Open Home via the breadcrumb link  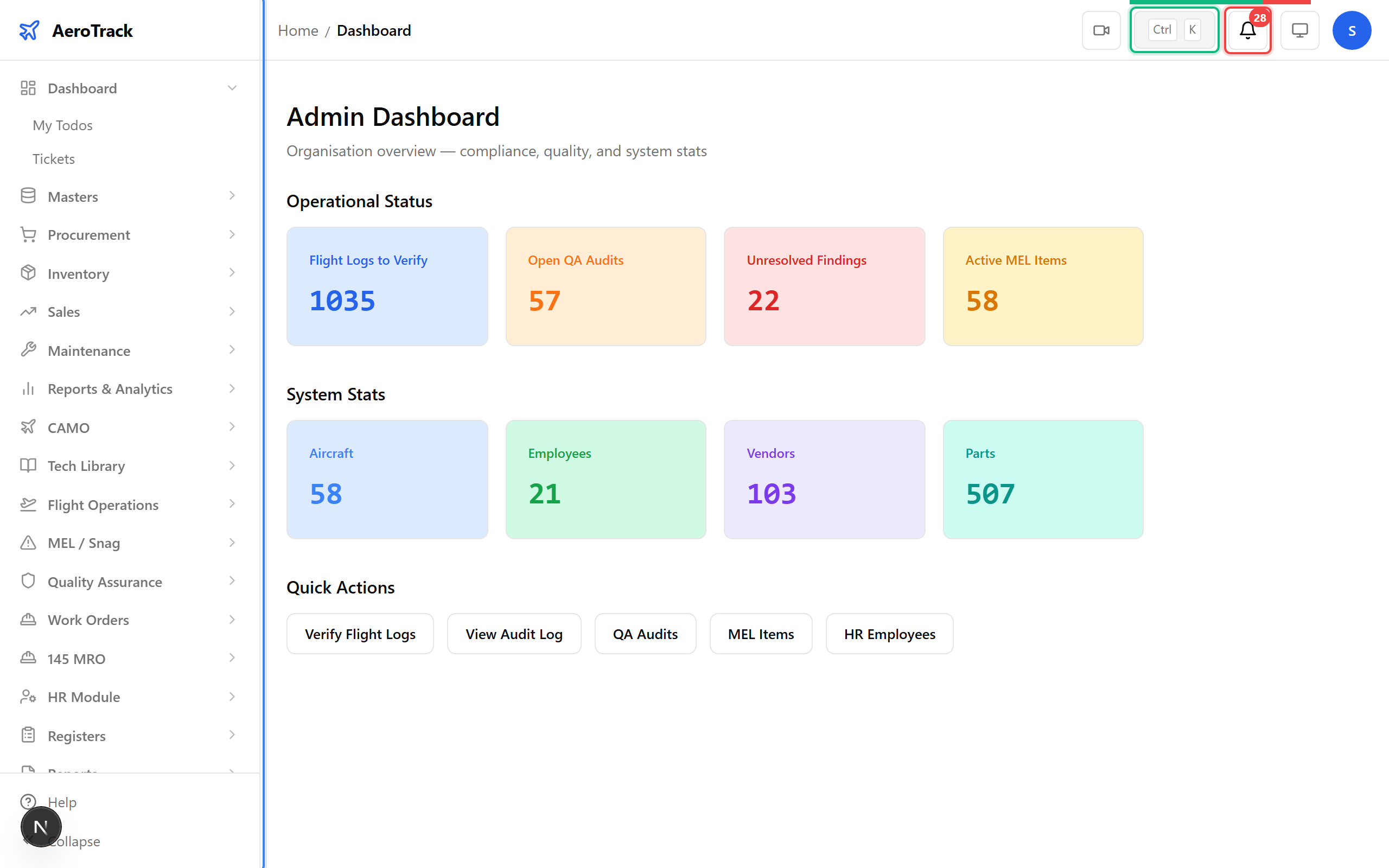click(298, 30)
